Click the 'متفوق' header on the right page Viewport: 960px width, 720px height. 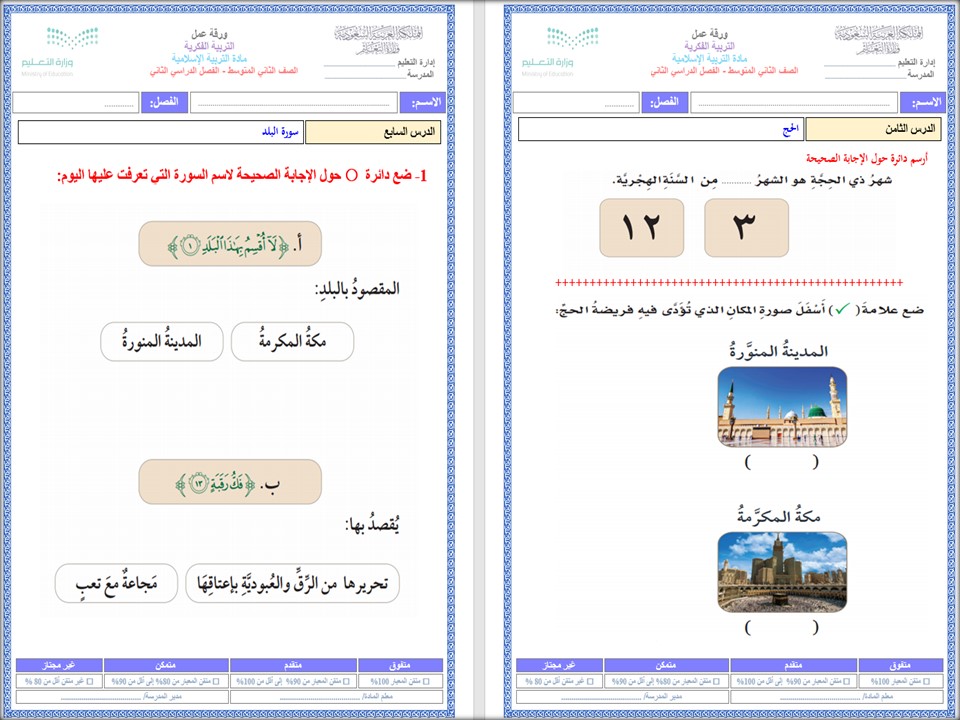tap(901, 666)
